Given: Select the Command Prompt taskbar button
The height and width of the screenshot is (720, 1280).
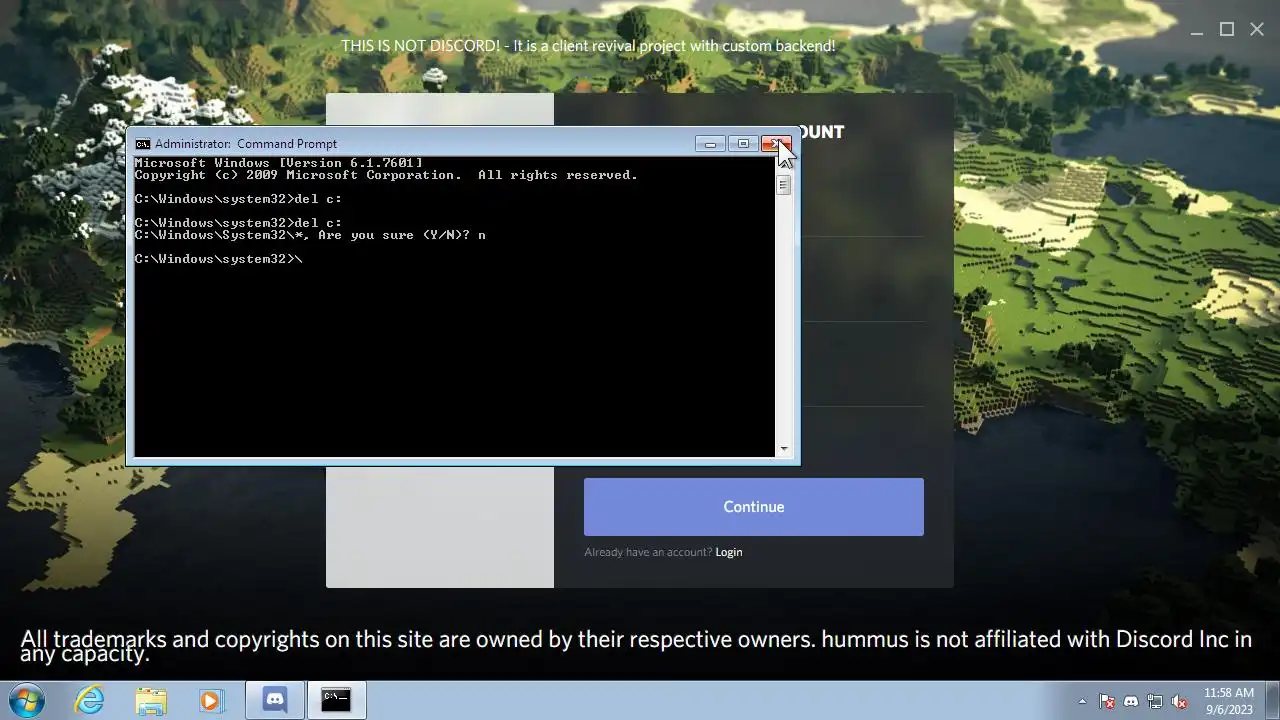Looking at the screenshot, I should tap(337, 700).
